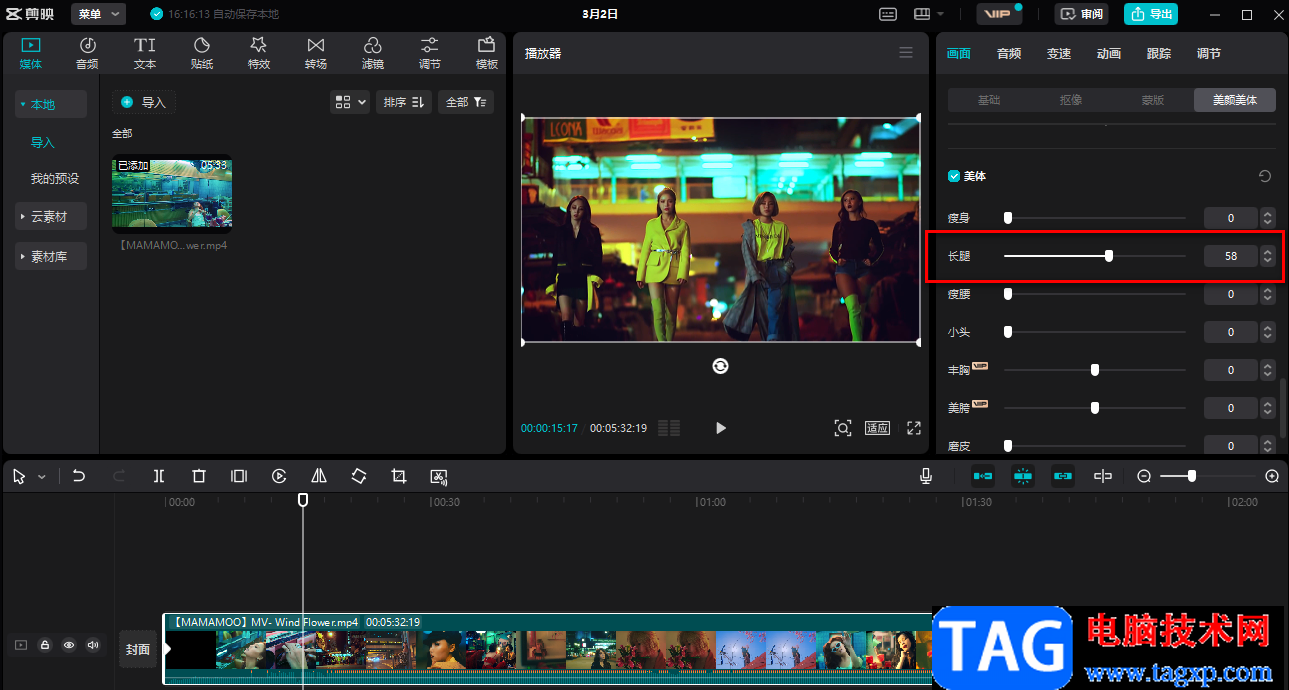1289x690 pixels.
Task: Delete the selected clip with trash icon
Action: [x=199, y=477]
